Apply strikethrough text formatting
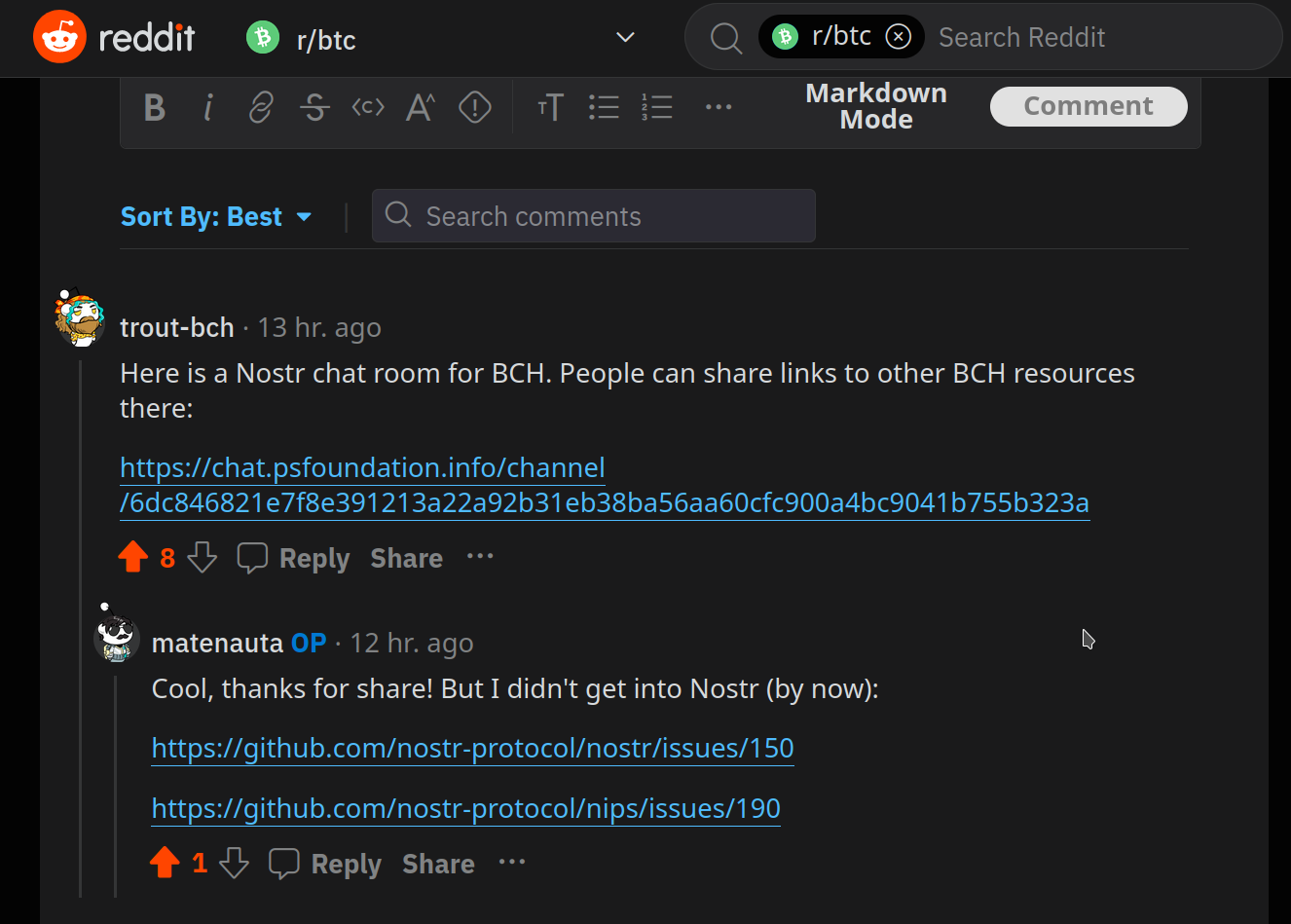1291x924 pixels. coord(314,107)
